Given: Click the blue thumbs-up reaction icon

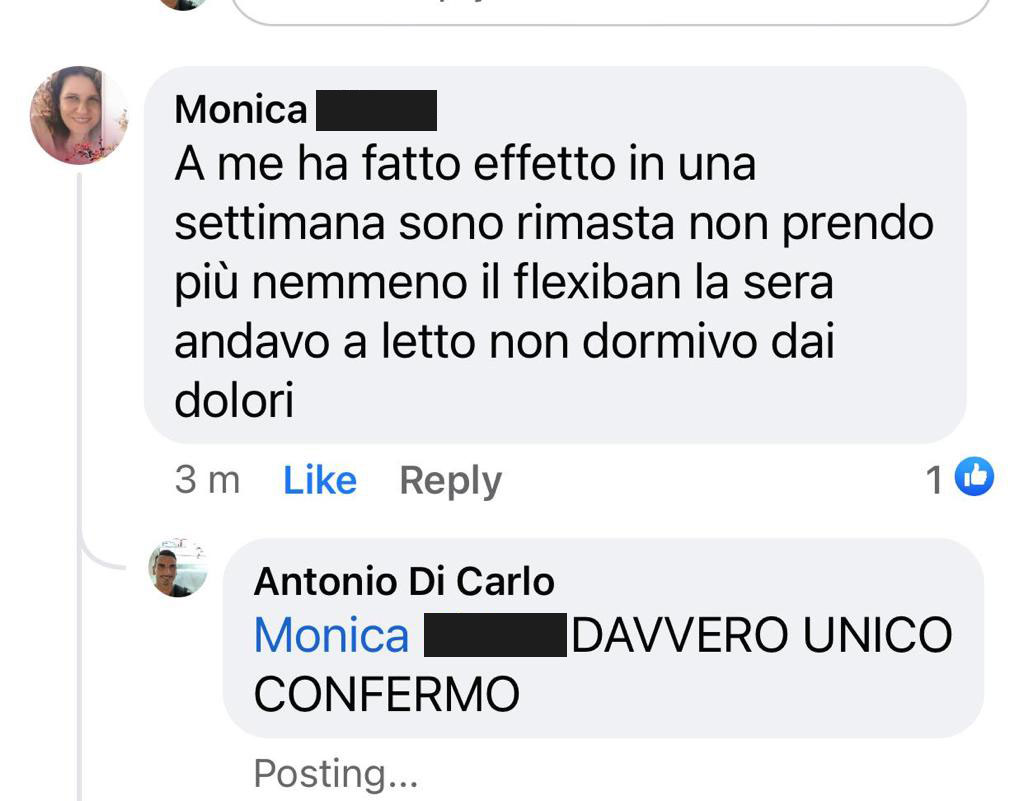Looking at the screenshot, I should click(x=974, y=477).
